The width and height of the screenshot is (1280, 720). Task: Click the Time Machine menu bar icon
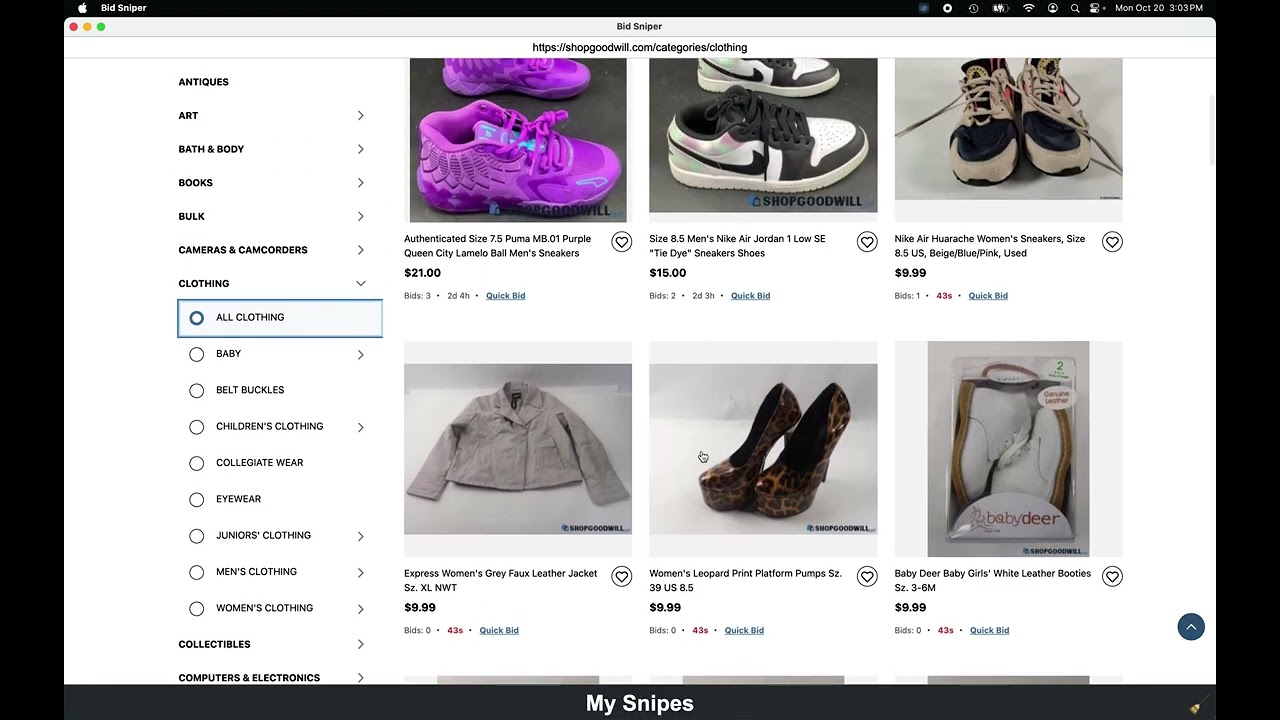973,8
